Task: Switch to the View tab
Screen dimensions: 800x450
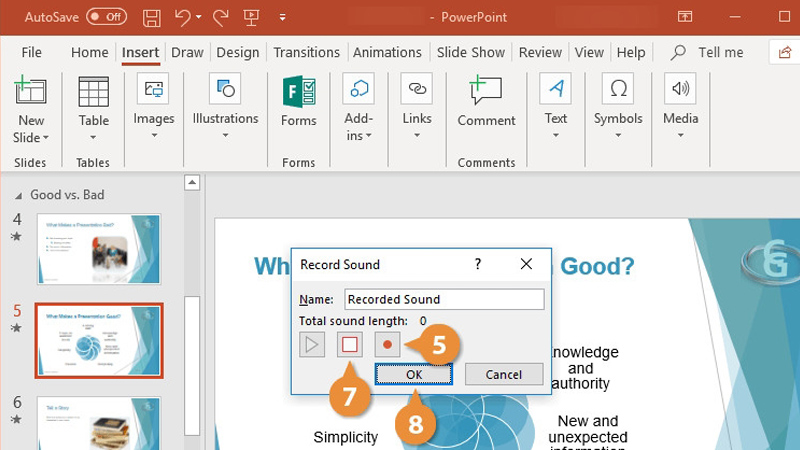Action: point(589,53)
